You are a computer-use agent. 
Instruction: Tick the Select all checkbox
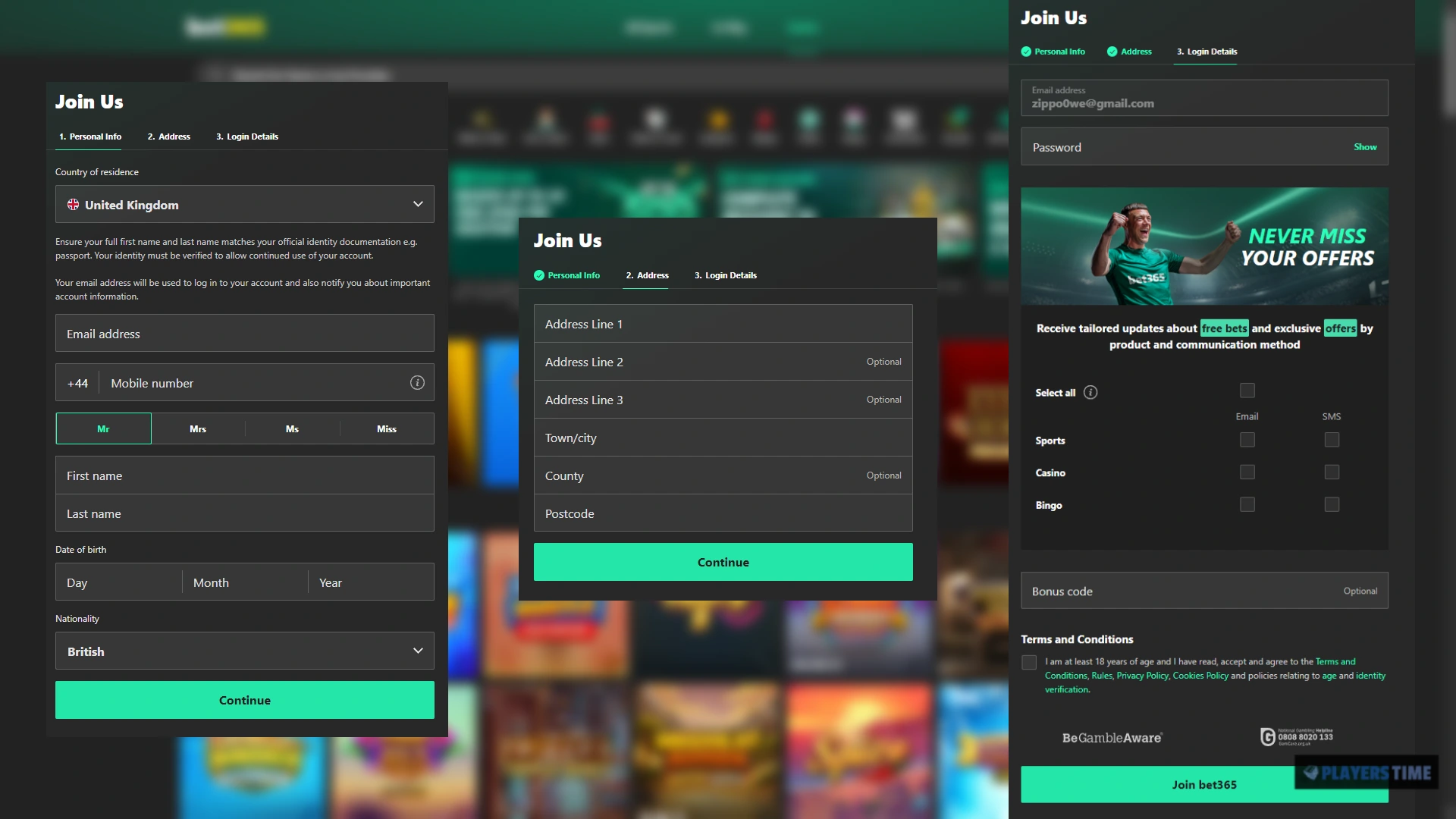pyautogui.click(x=1247, y=391)
